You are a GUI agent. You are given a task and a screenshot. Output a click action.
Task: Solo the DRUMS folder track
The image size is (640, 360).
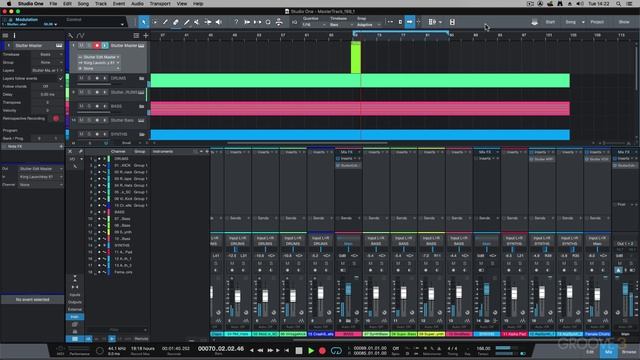(x=89, y=78)
